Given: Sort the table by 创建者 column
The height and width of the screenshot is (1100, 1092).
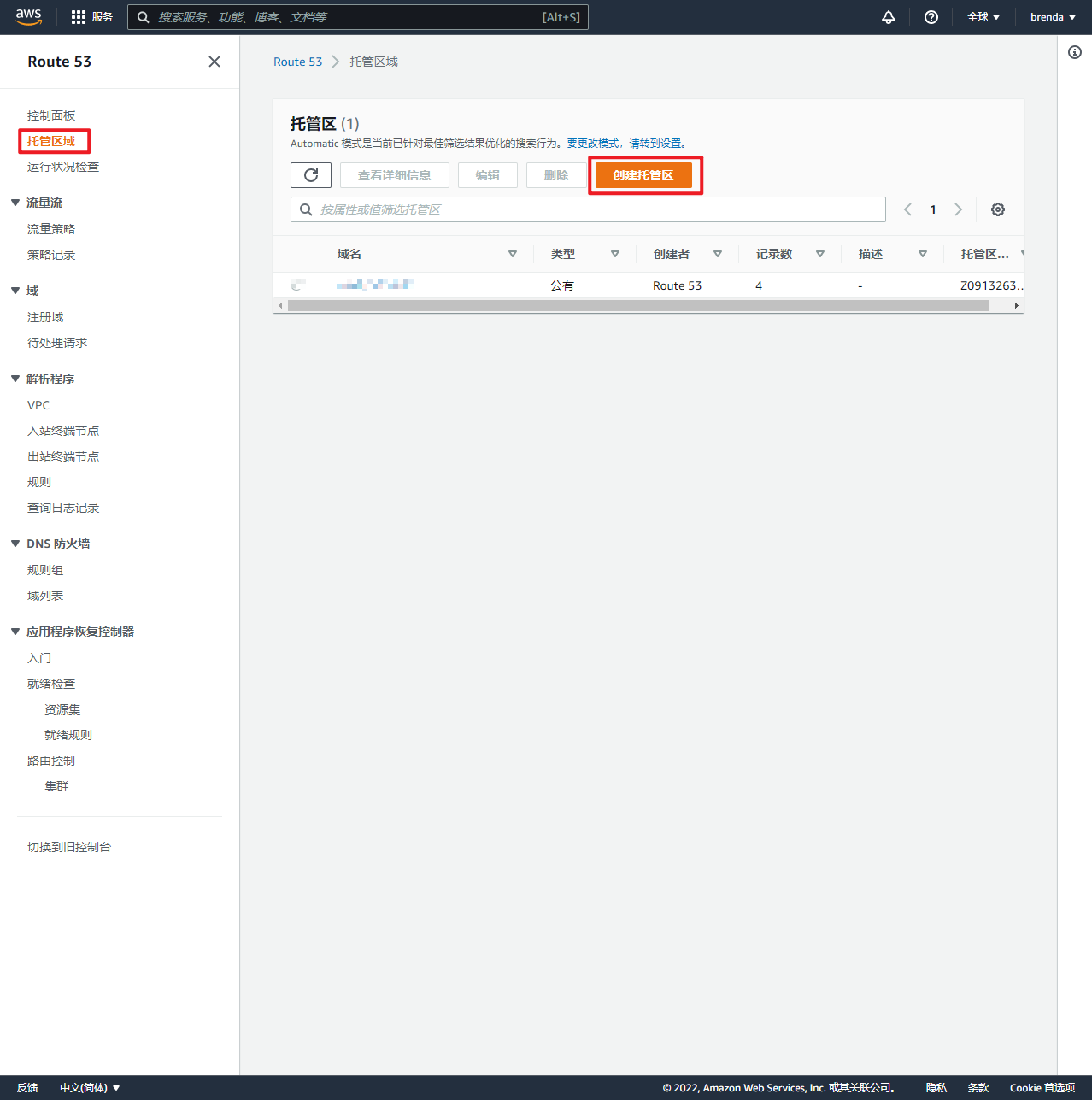Looking at the screenshot, I should [718, 254].
